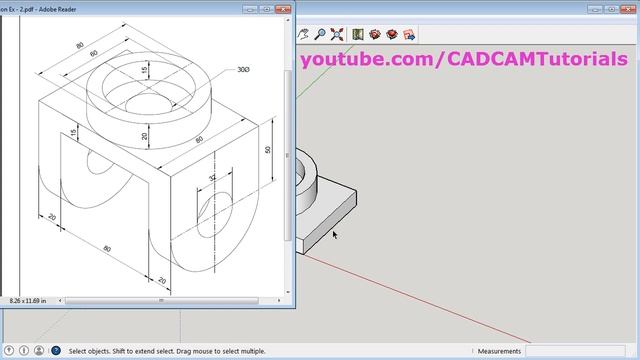Viewport: 640px width, 360px height.
Task: Select the Zoom magnifier tool
Action: (320, 34)
